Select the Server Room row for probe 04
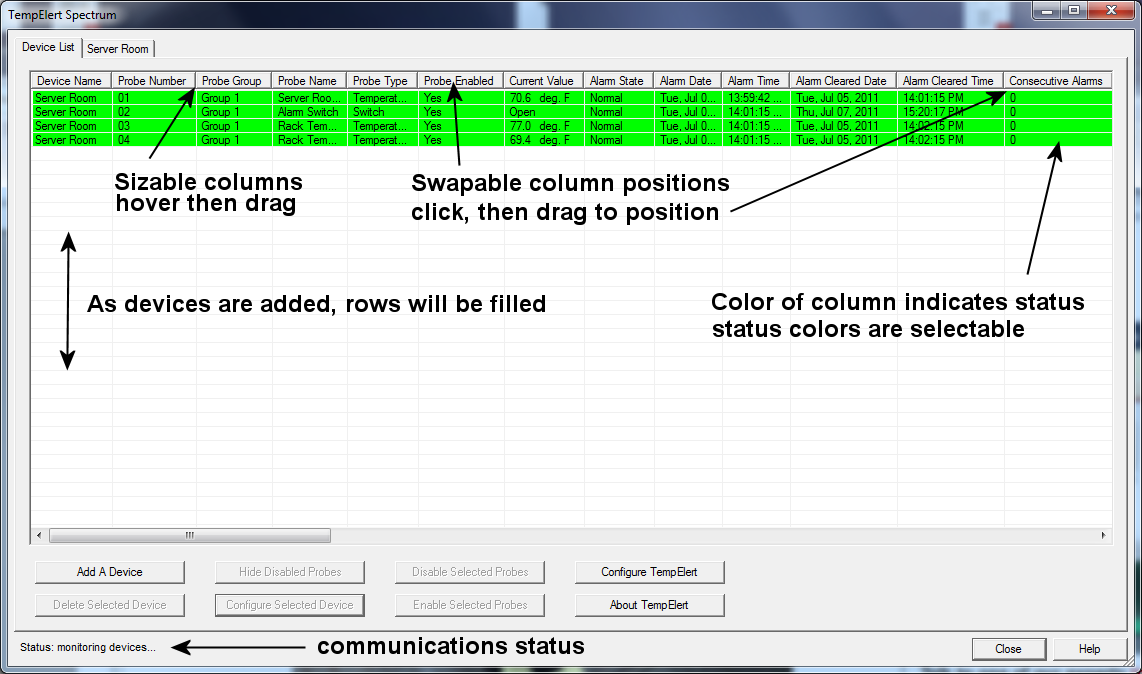1142x674 pixels. click(571, 140)
